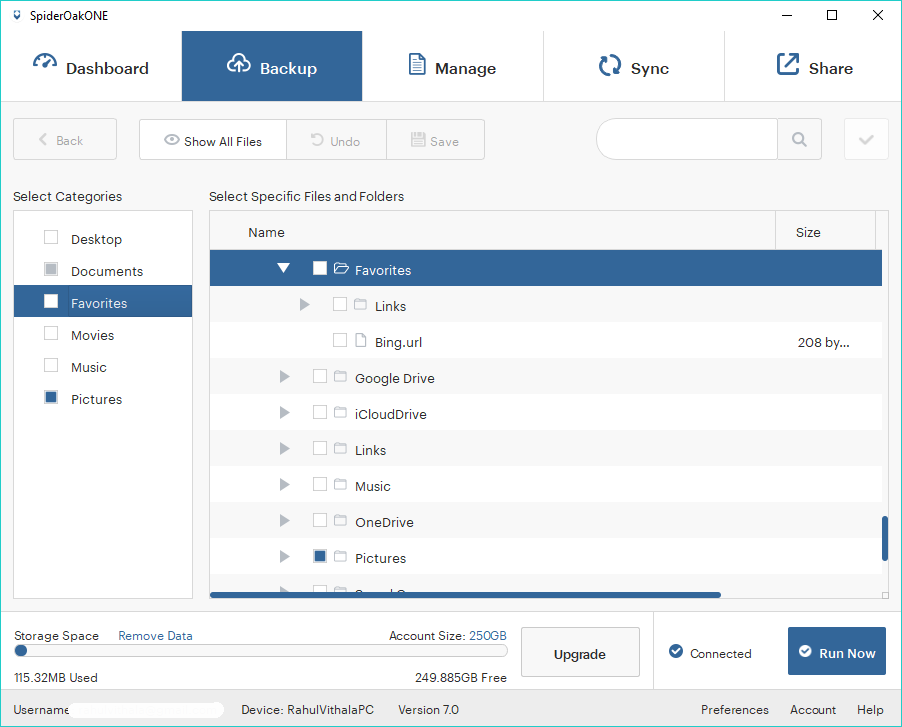Viewport: 902px width, 727px height.
Task: Click the folder icon beside Music row
Action: (x=341, y=484)
